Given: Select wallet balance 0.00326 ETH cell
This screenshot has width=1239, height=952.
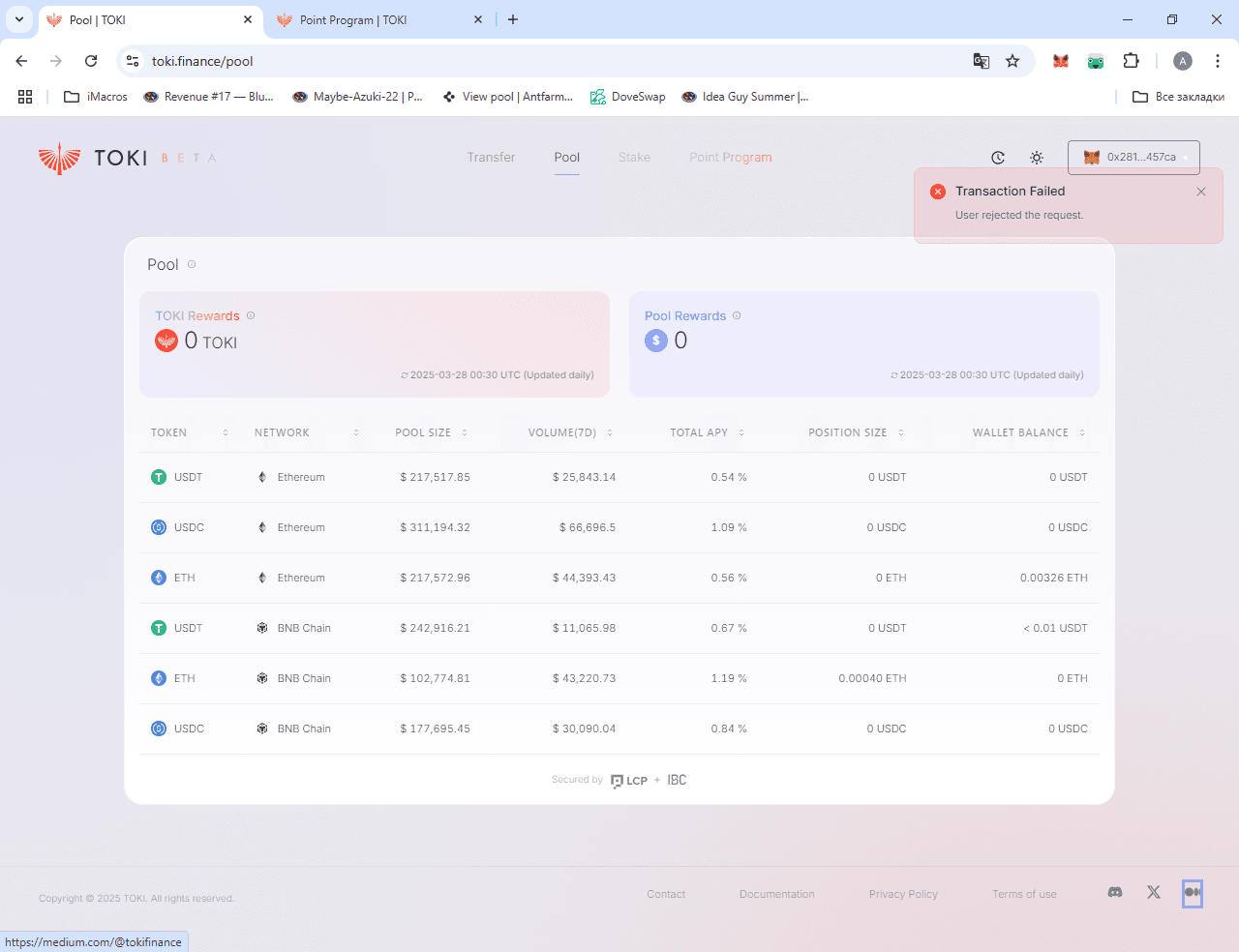Looking at the screenshot, I should coord(1054,578).
